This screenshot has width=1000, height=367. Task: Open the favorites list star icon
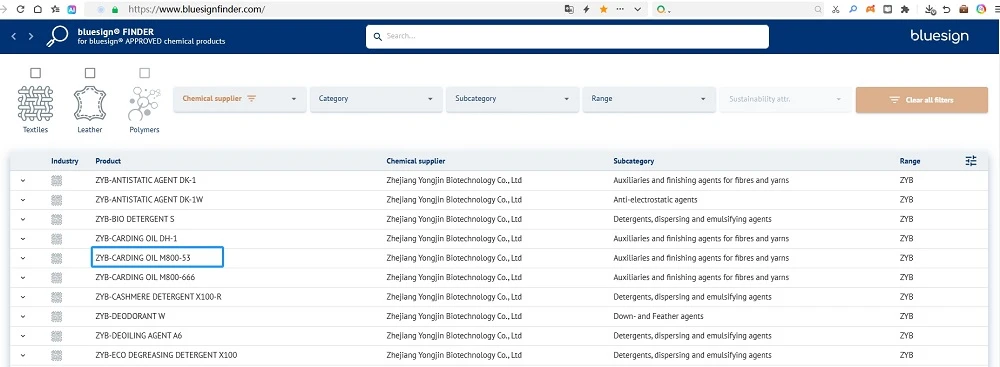[x=55, y=10]
